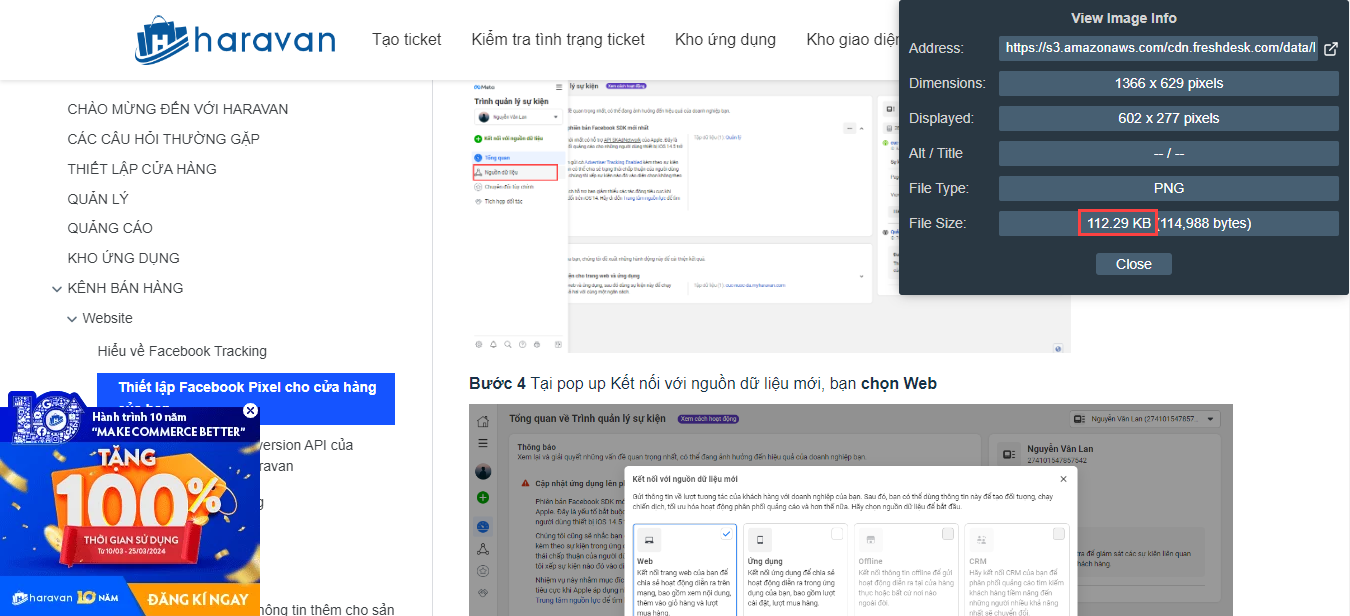Click the profile avatar in Step 4 screenshot sidebar

[483, 471]
